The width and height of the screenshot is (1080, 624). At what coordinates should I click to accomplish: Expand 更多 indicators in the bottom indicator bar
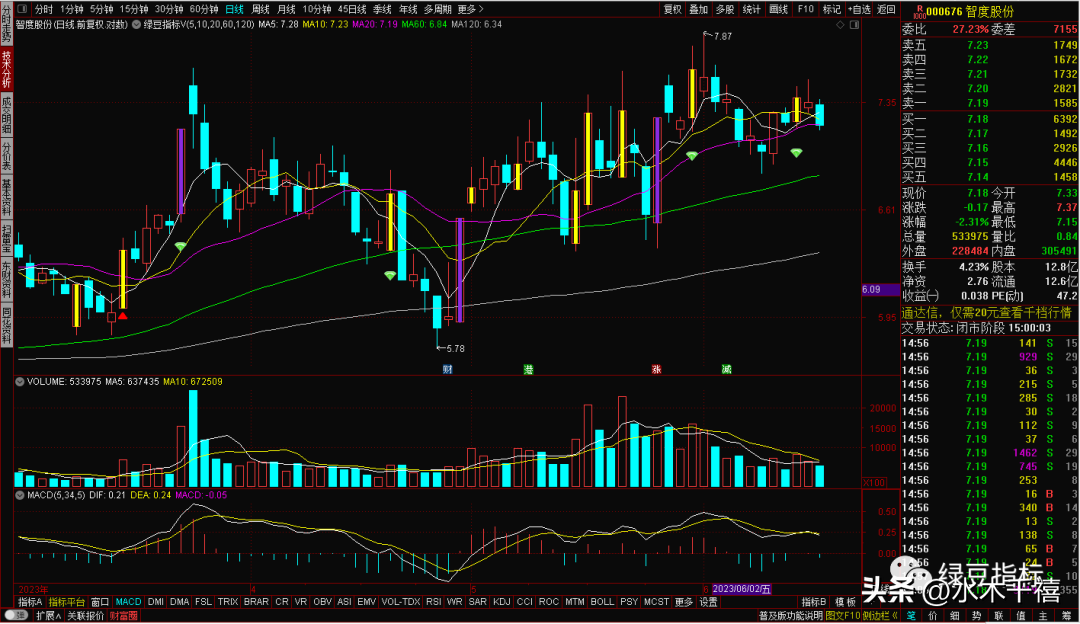[x=683, y=602]
